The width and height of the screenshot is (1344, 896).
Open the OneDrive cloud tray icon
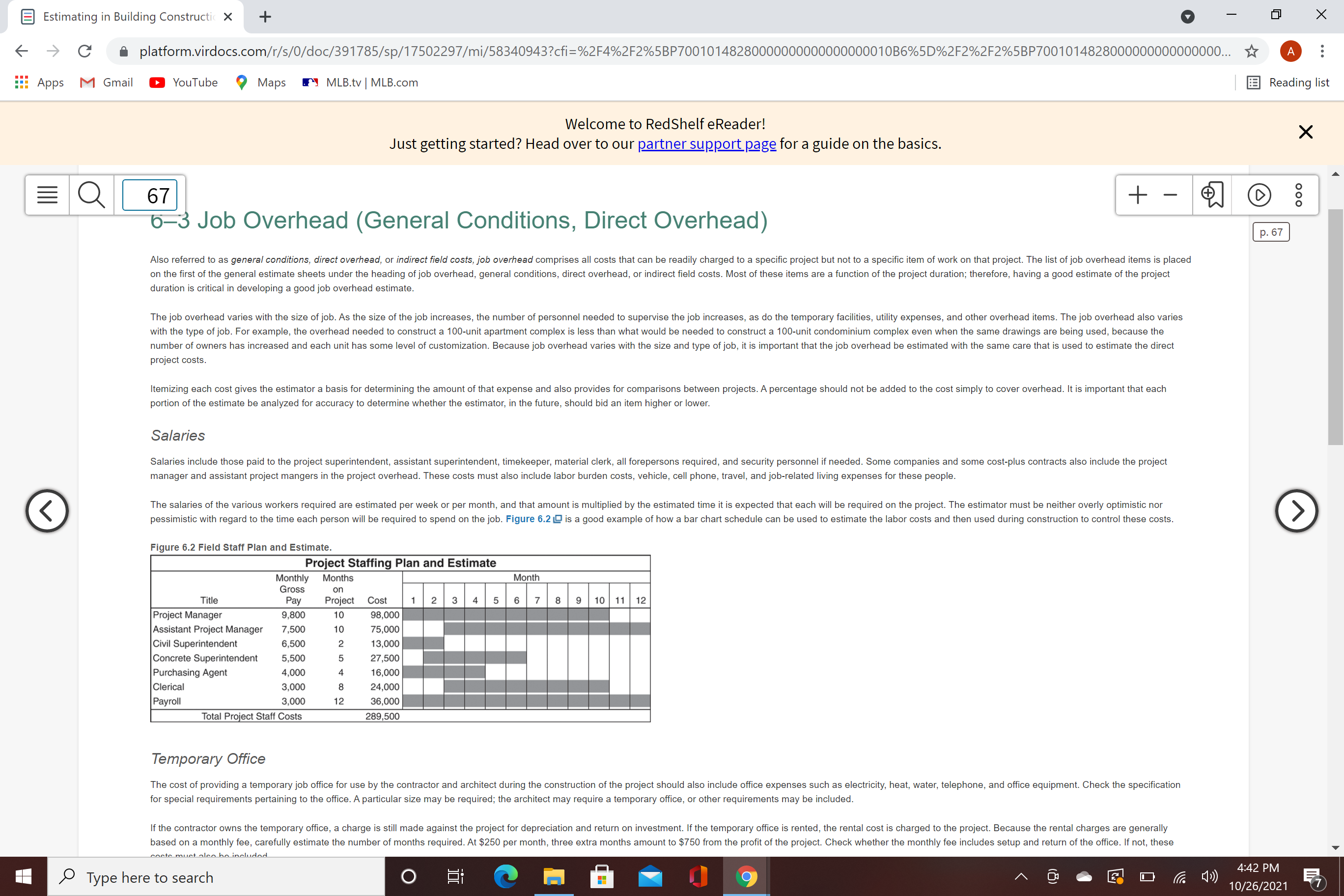[1084, 876]
